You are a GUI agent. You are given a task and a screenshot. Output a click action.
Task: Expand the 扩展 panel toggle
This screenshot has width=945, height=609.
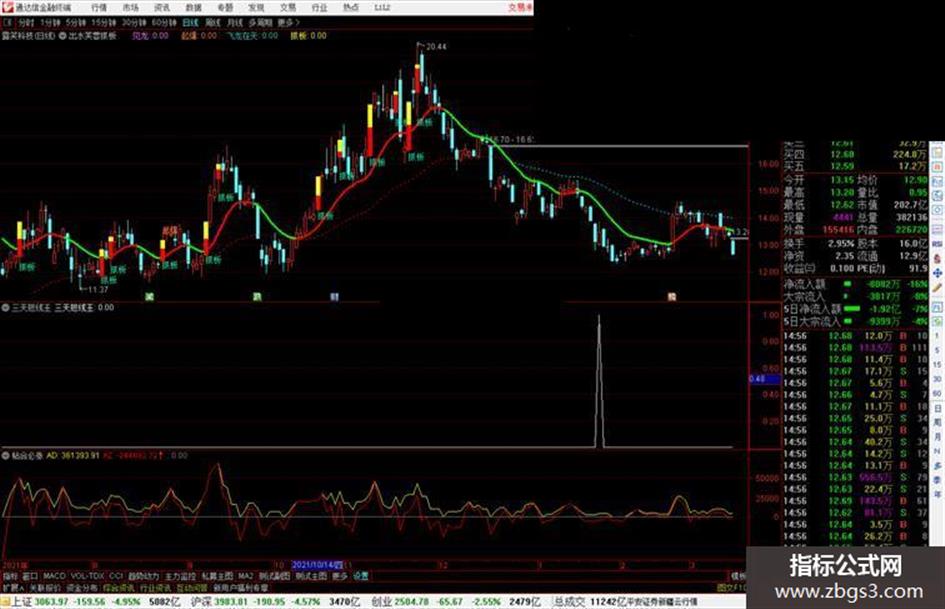click(x=13, y=587)
